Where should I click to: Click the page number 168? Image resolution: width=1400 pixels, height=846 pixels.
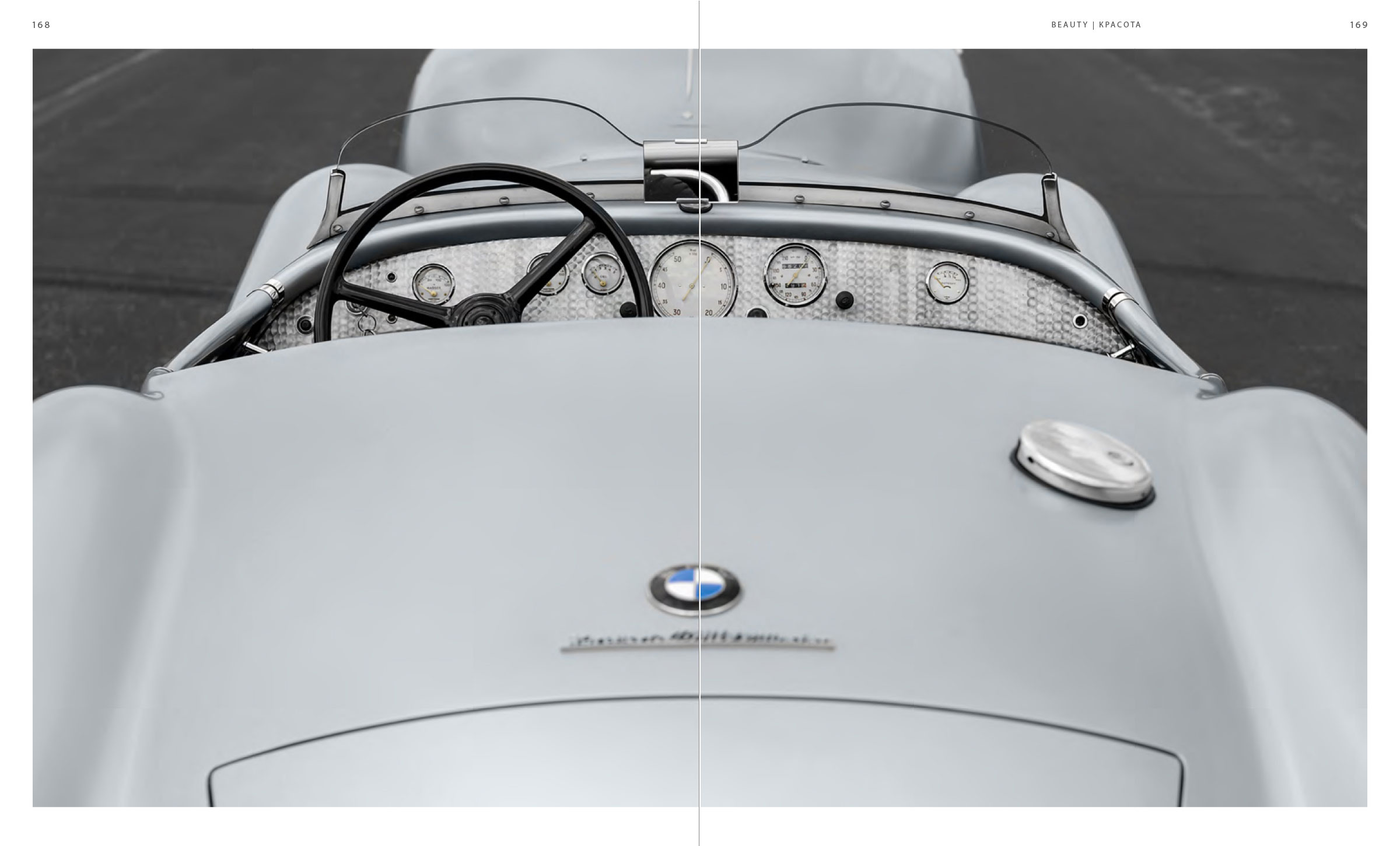coord(41,25)
